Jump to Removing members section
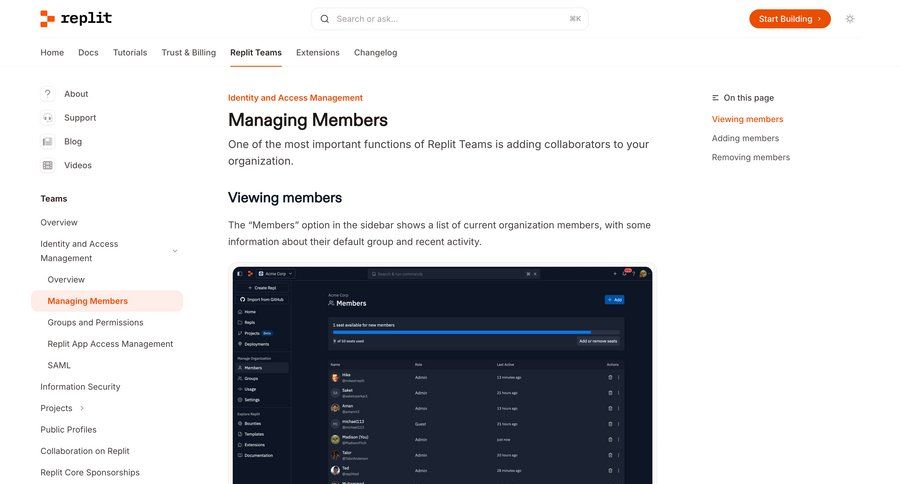This screenshot has width=900, height=484. (751, 157)
